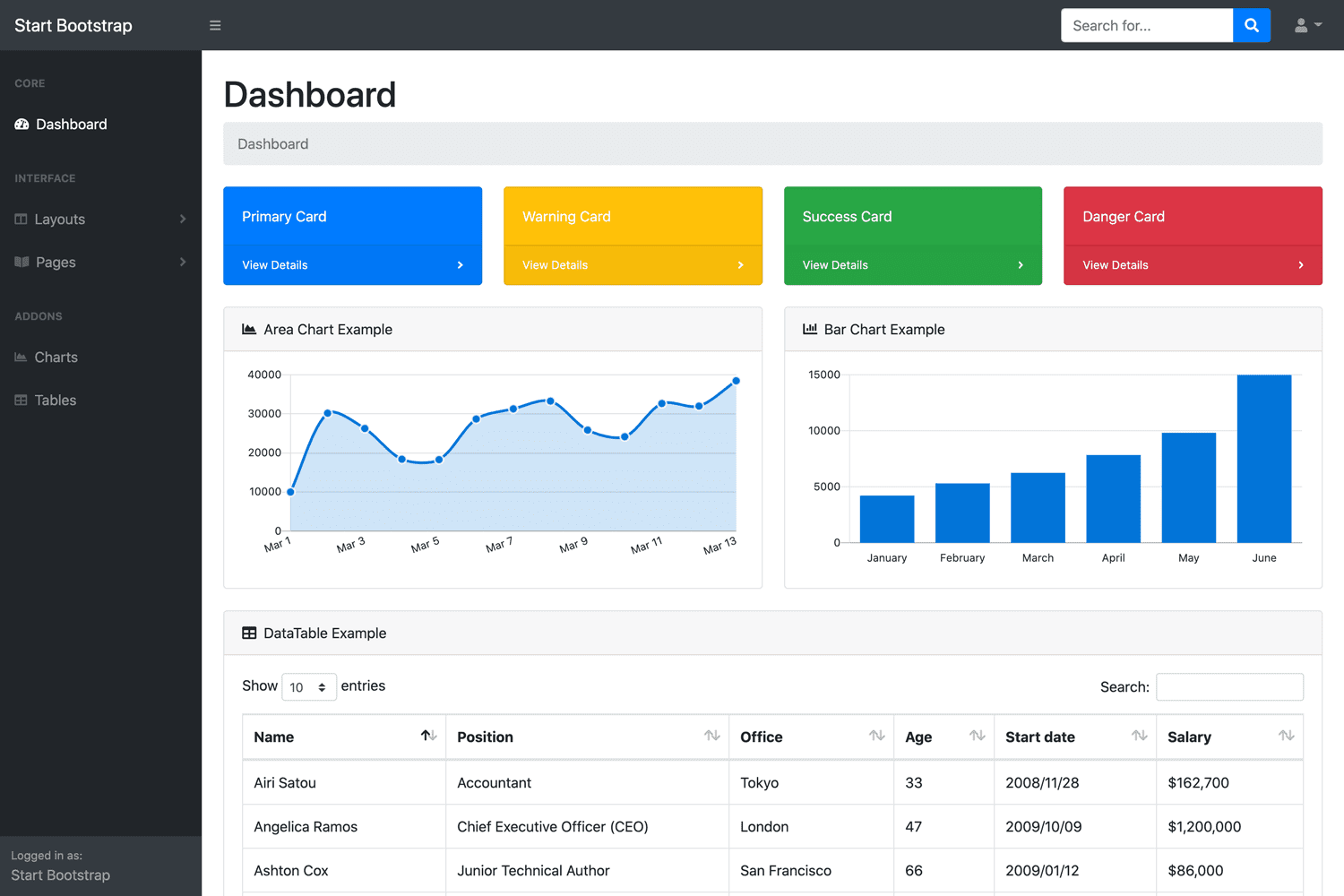The width and height of the screenshot is (1344, 896).
Task: Click the Pages book icon in sidebar
Action: coord(21,262)
